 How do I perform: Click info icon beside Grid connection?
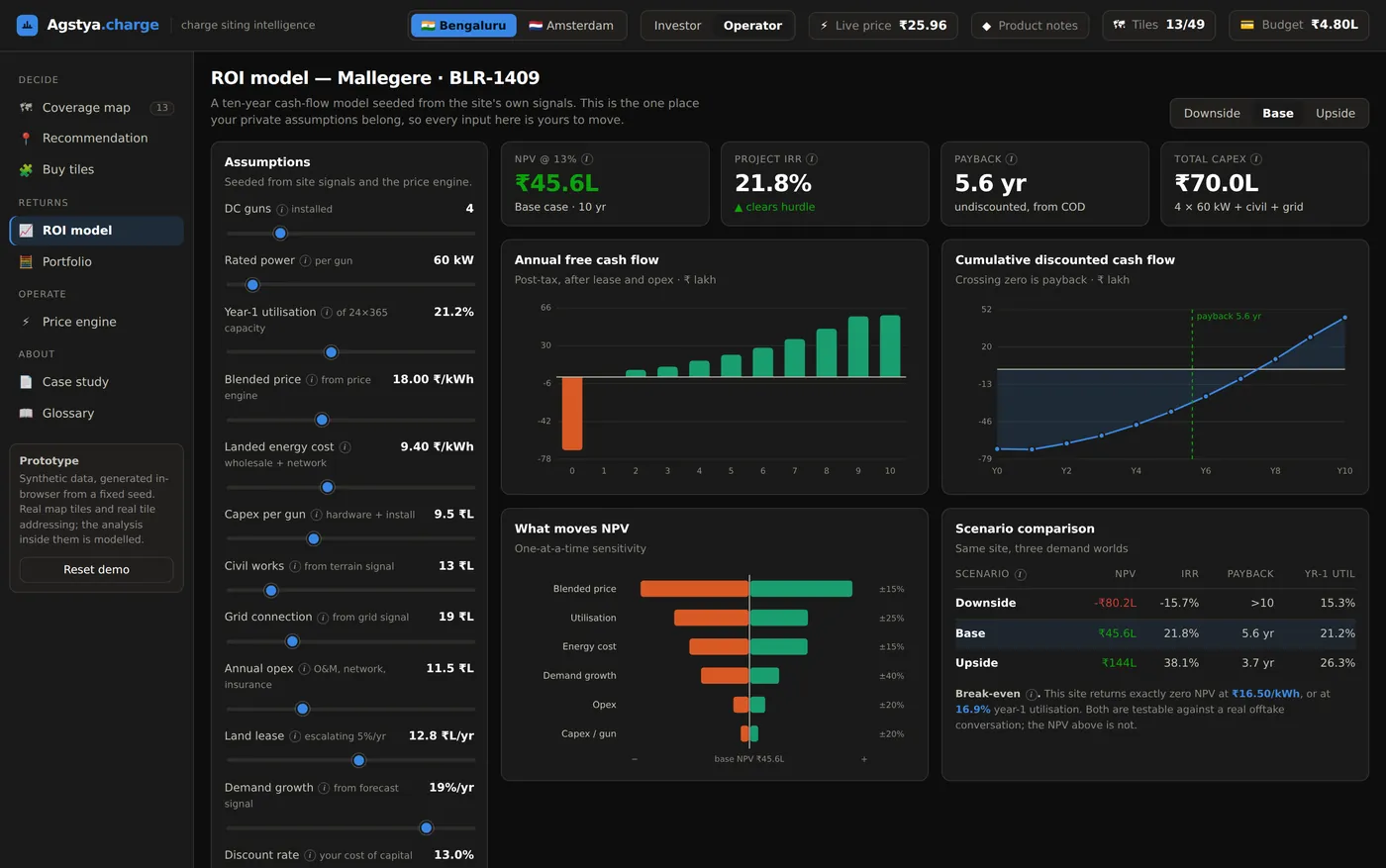(x=323, y=618)
